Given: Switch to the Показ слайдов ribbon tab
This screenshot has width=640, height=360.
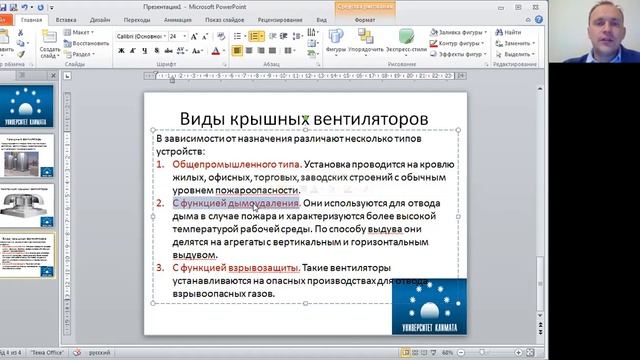Looking at the screenshot, I should coord(224,20).
